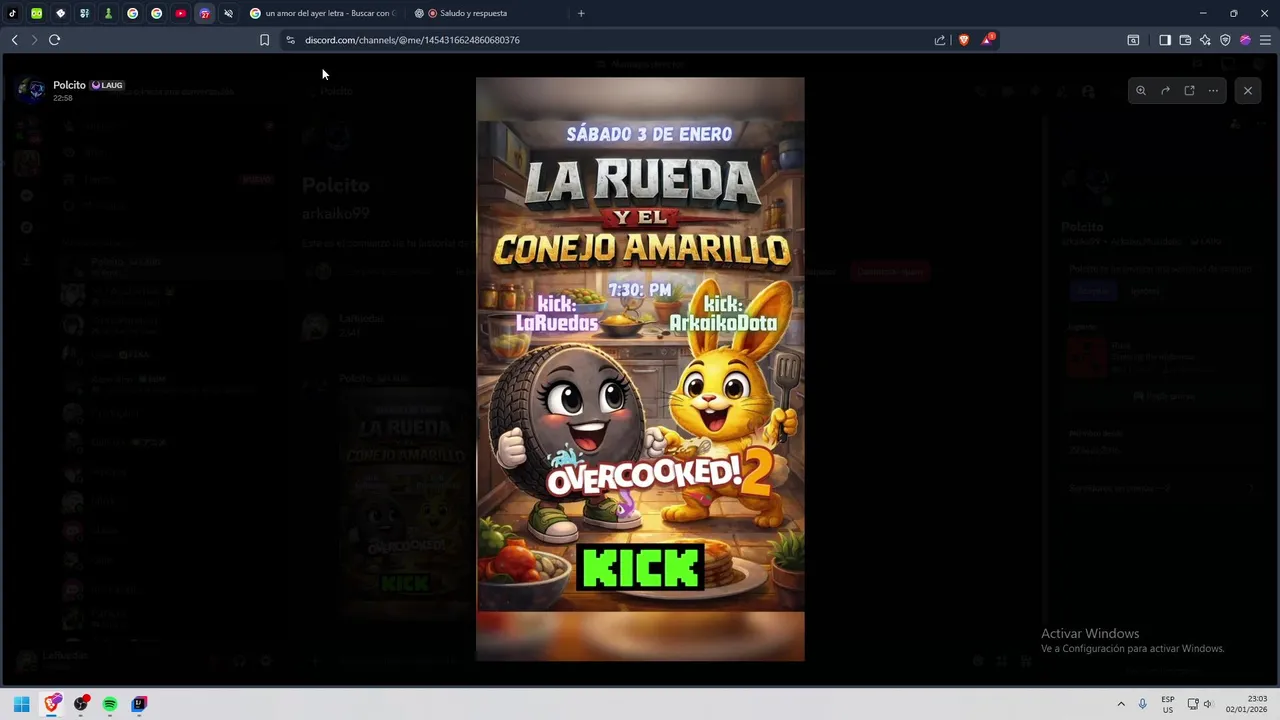The width and height of the screenshot is (1280, 720).
Task: Switch to the green face pinned tab
Action: click(36, 13)
